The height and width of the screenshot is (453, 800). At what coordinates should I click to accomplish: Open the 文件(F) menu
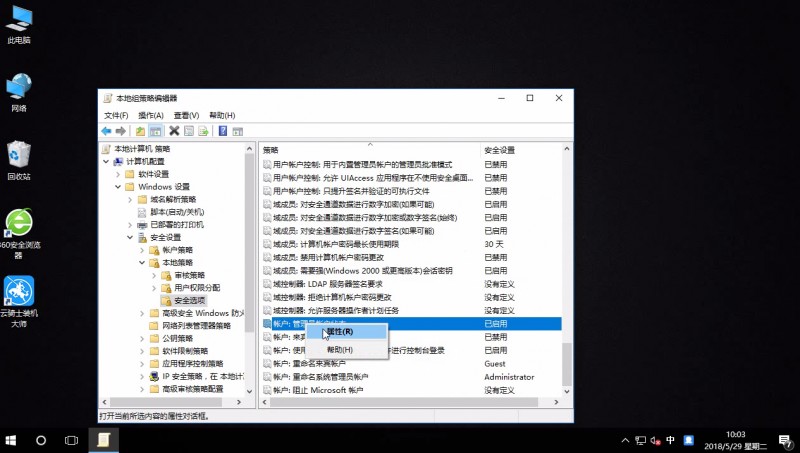pyautogui.click(x=116, y=115)
